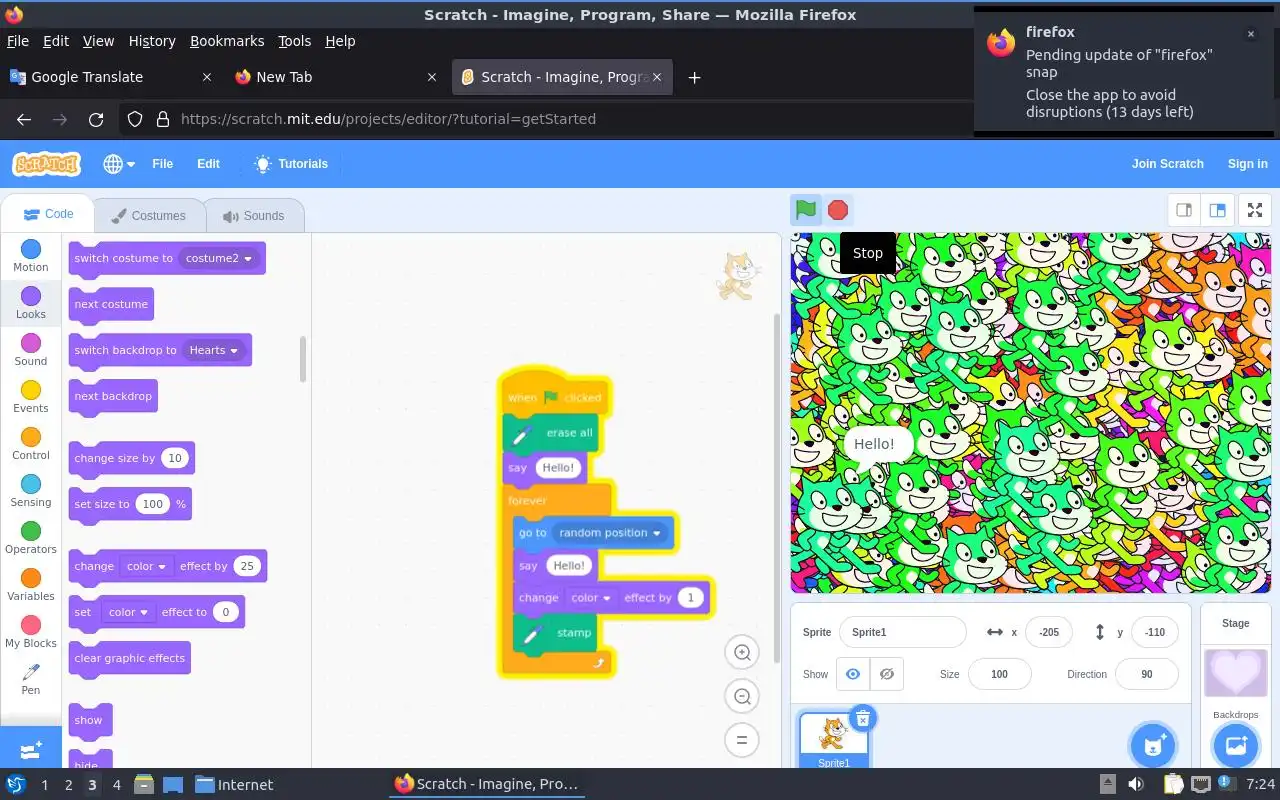Switch to the Sounds tab
The image size is (1280, 800).
(x=254, y=216)
